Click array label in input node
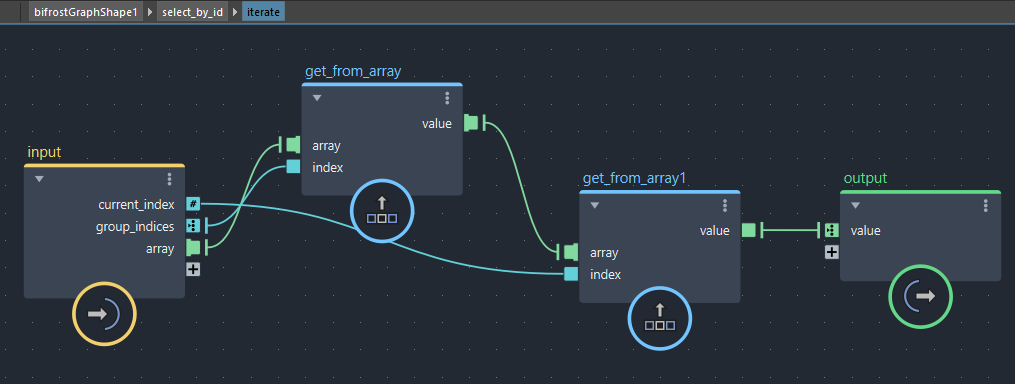The height and width of the screenshot is (384, 1015). point(160,249)
